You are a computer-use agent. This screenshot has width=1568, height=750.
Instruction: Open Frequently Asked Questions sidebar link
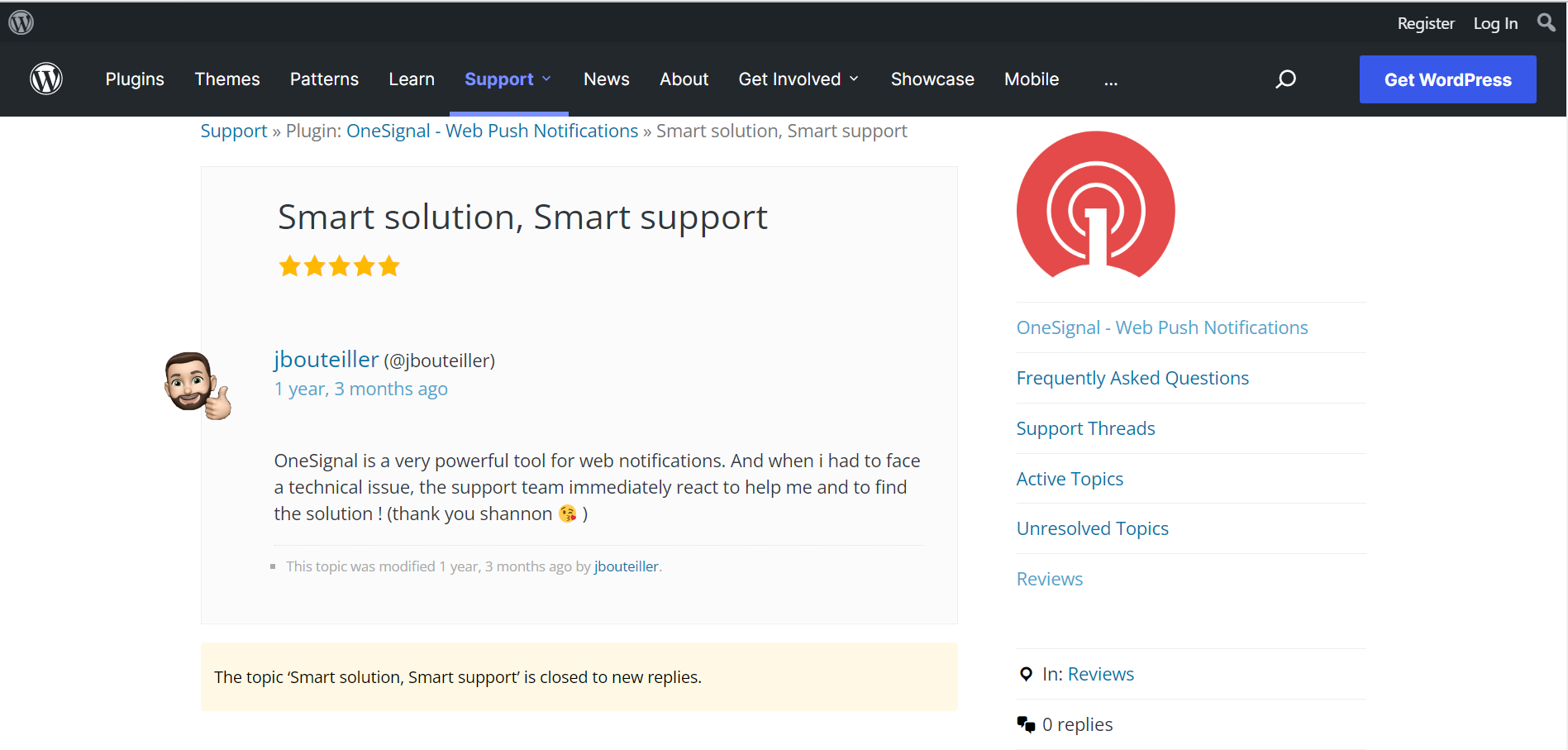(1132, 378)
